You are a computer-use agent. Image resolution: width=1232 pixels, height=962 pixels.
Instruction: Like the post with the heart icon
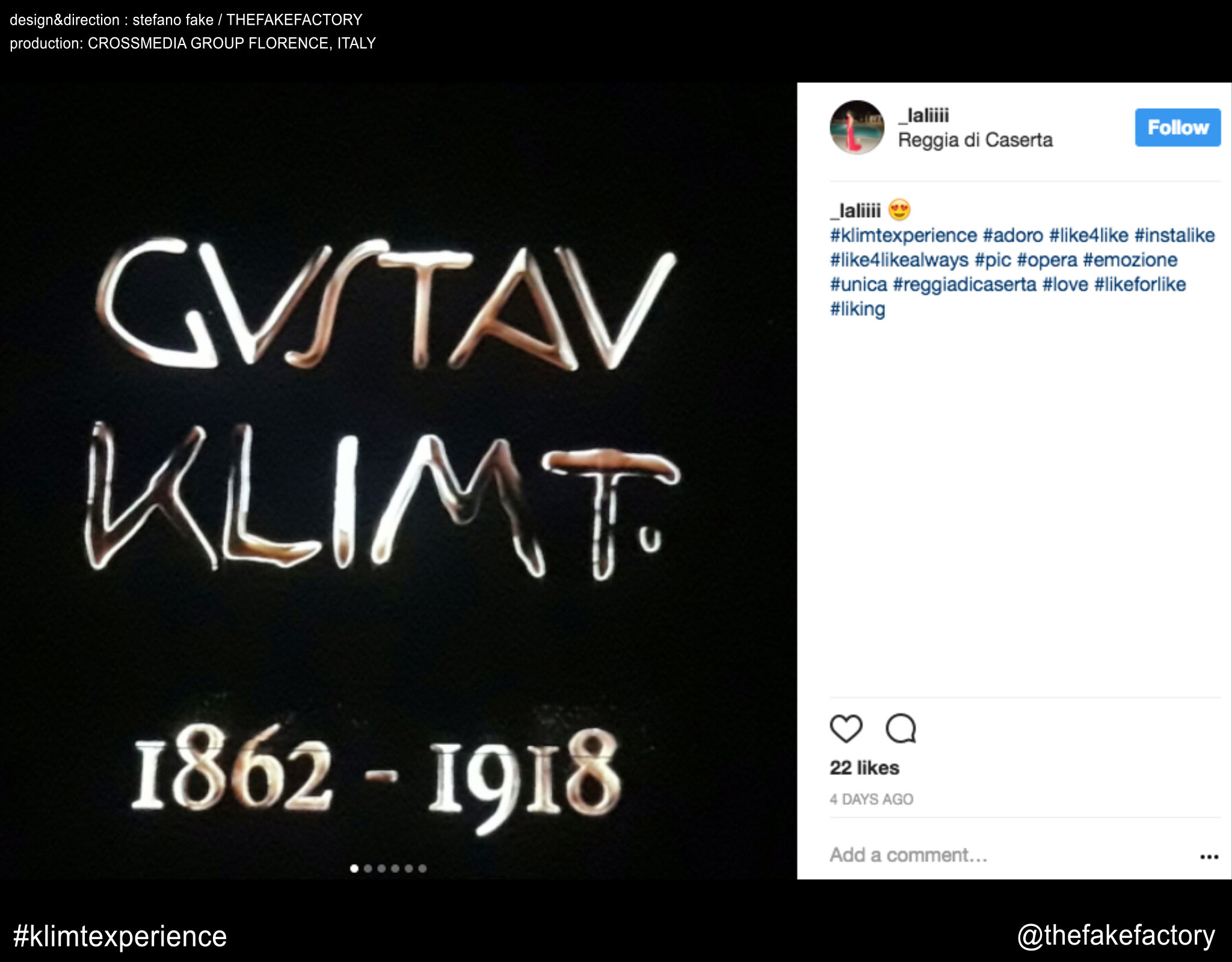pos(846,729)
